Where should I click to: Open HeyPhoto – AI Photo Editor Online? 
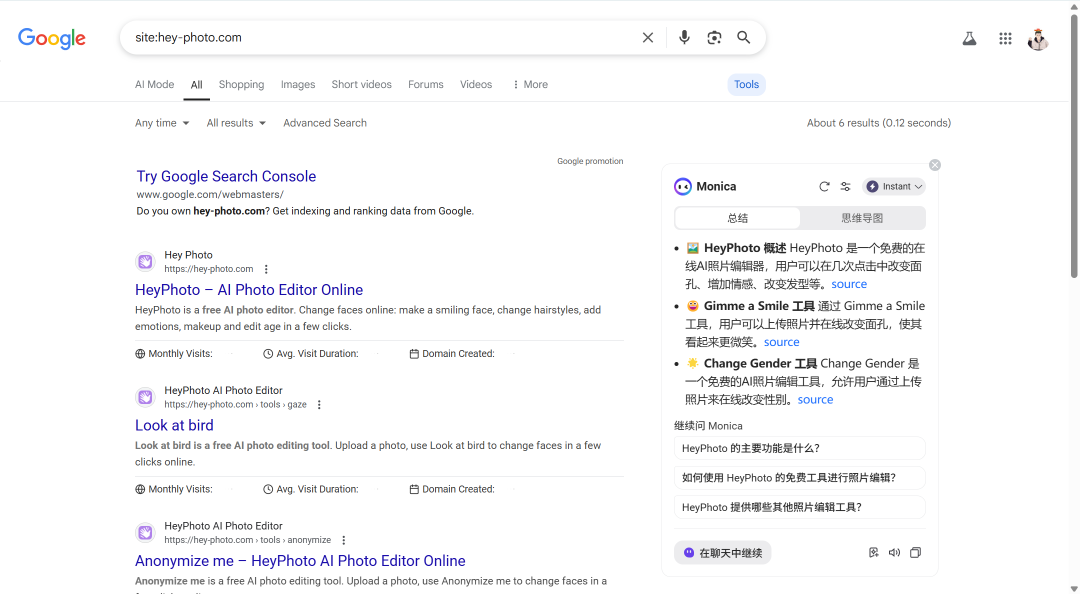click(249, 289)
